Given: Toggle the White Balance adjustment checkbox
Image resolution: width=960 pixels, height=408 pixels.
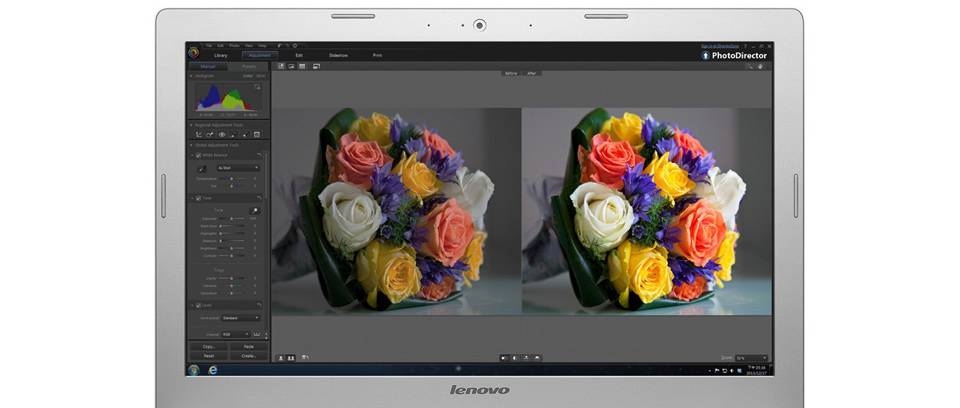Looking at the screenshot, I should pos(199,155).
